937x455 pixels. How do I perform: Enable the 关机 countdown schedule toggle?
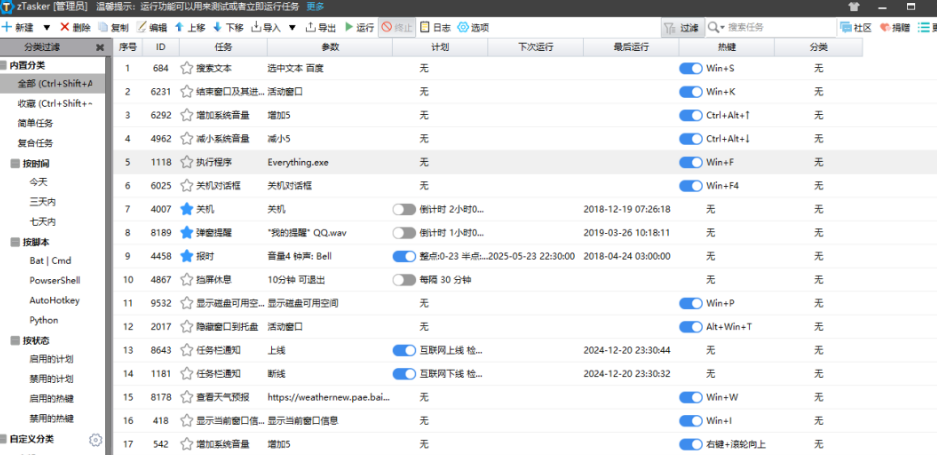404,209
